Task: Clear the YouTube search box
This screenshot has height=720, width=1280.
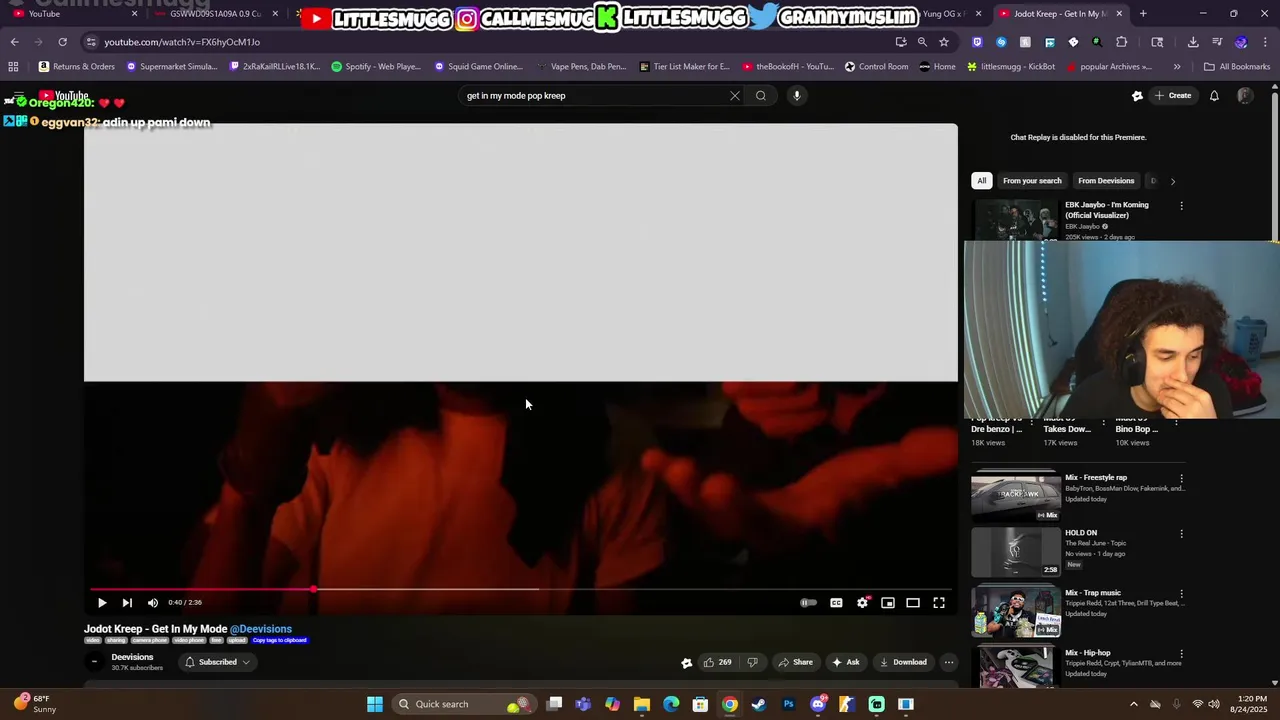Action: pos(735,96)
